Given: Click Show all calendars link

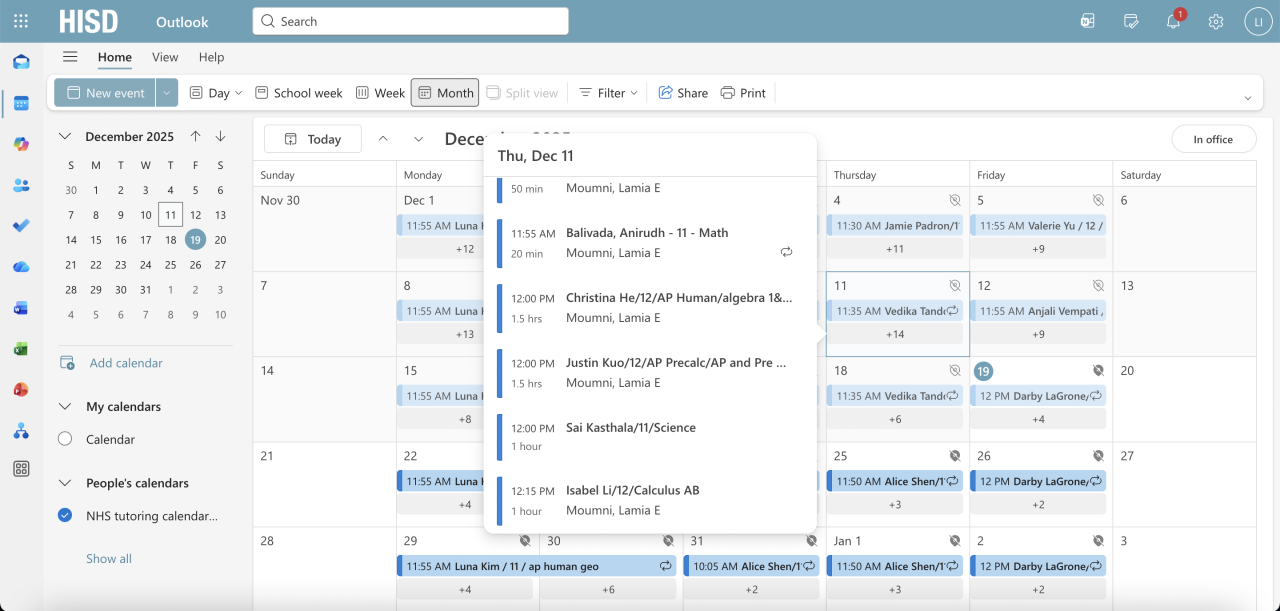Looking at the screenshot, I should (109, 559).
